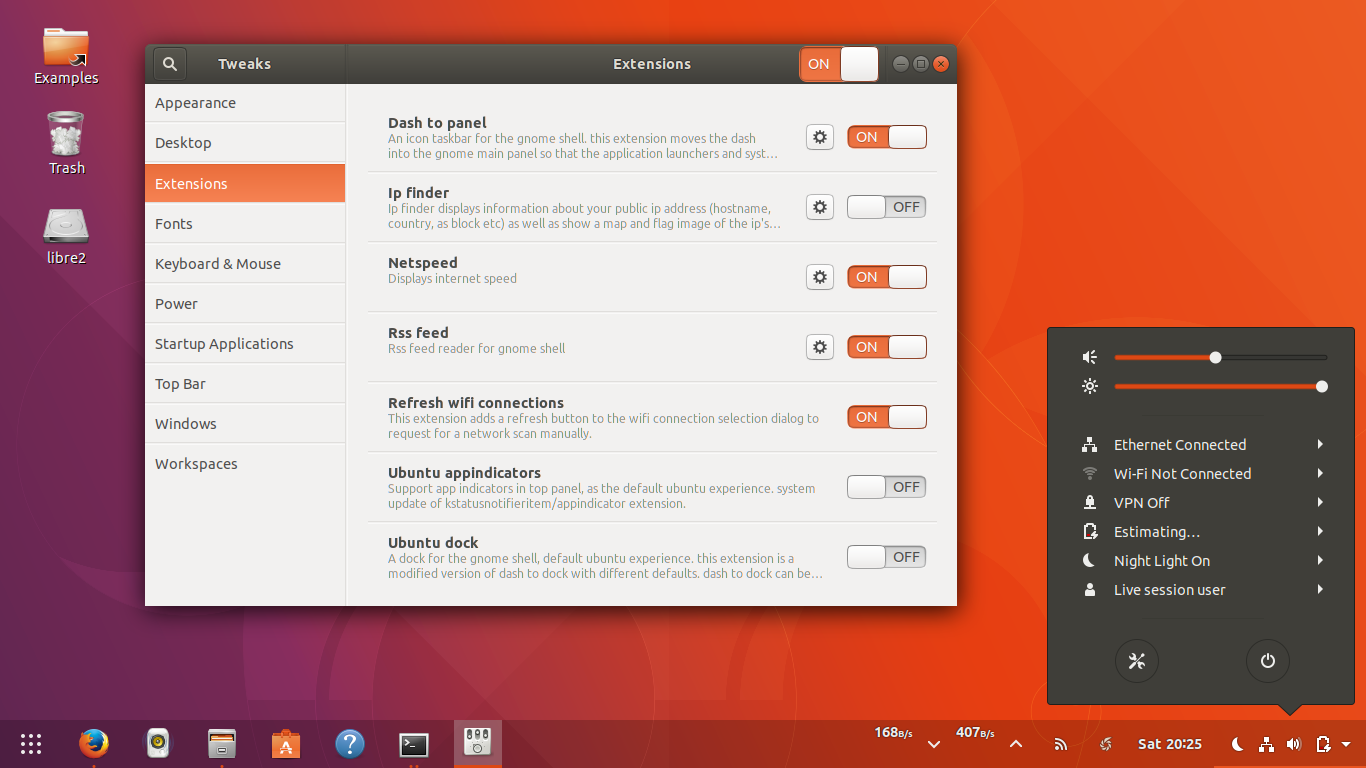The image size is (1366, 768).
Task: Open settings gear for Netspeed extension
Action: pos(820,277)
